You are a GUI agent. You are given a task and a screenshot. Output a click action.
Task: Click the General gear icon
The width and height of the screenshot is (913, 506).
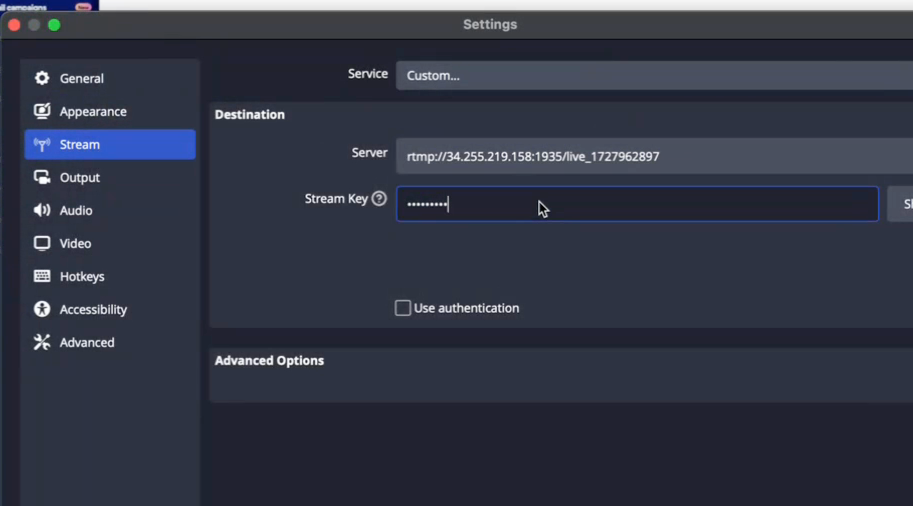pos(42,78)
